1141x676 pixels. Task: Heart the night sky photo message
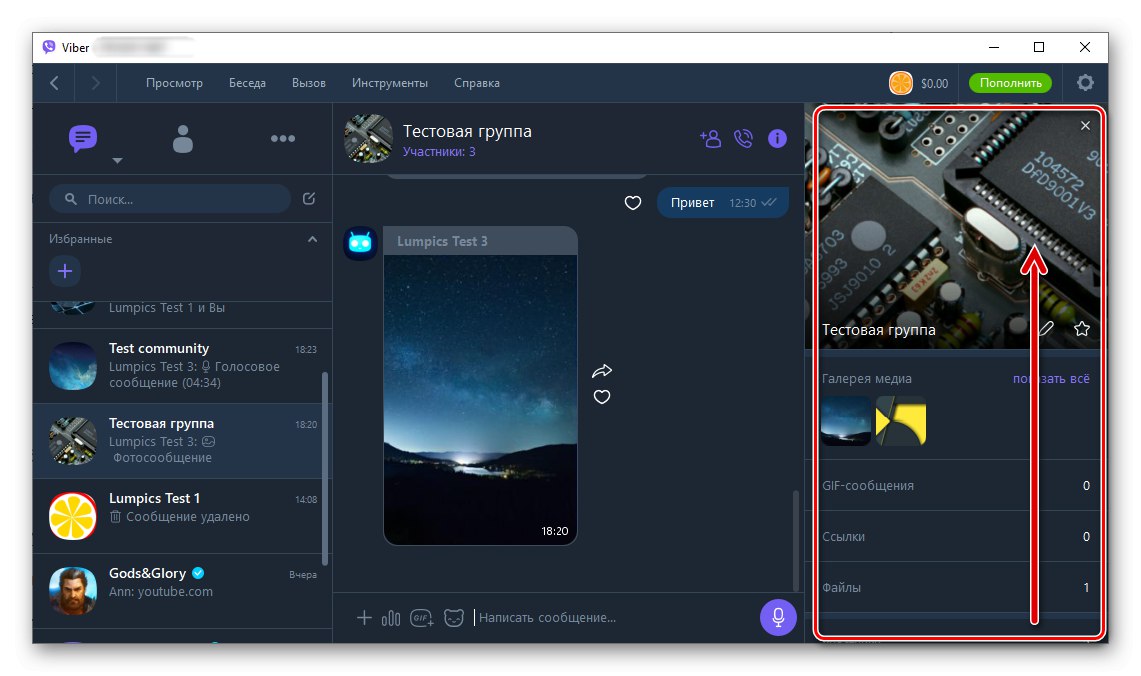coord(601,397)
